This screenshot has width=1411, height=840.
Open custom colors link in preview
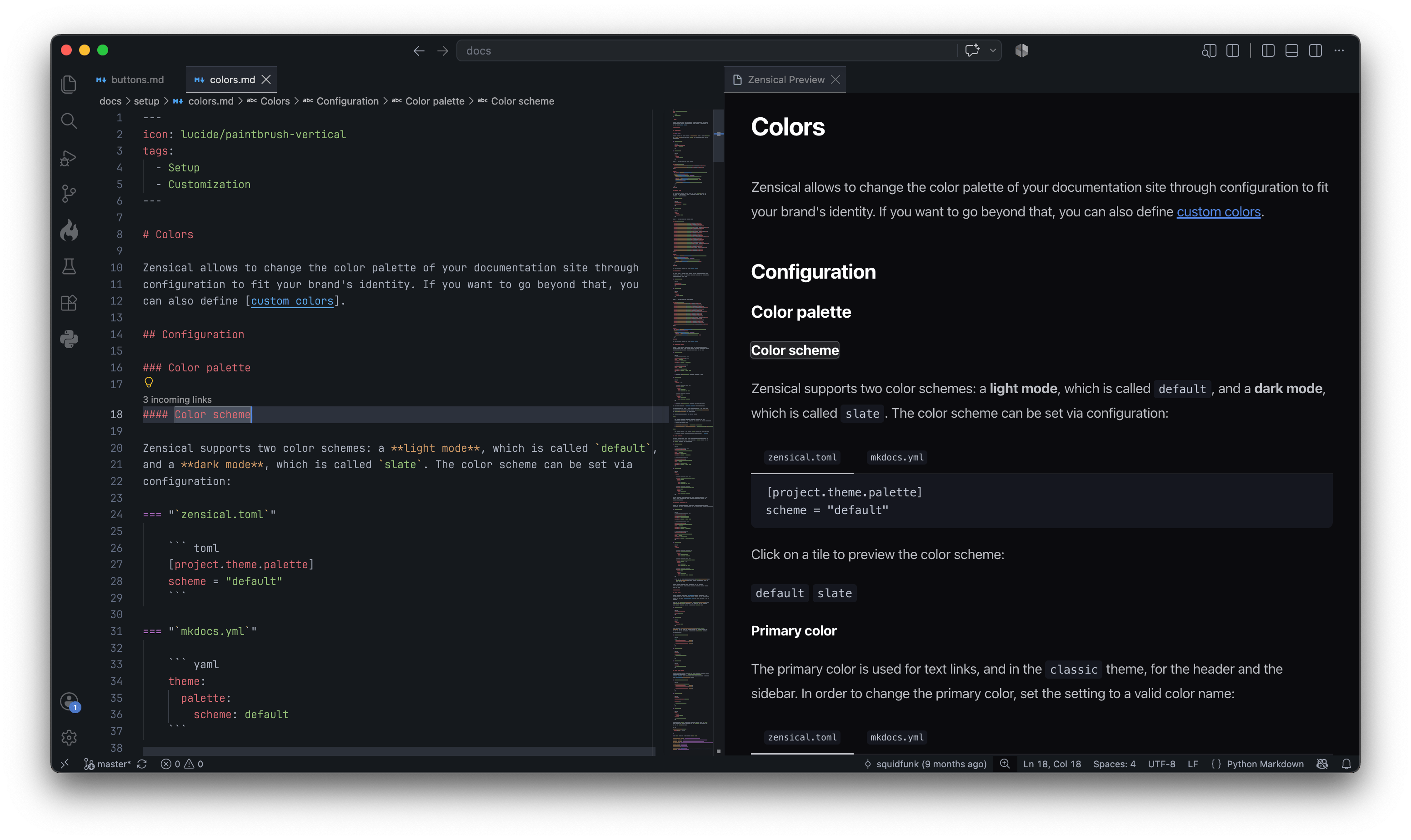pyautogui.click(x=1219, y=212)
